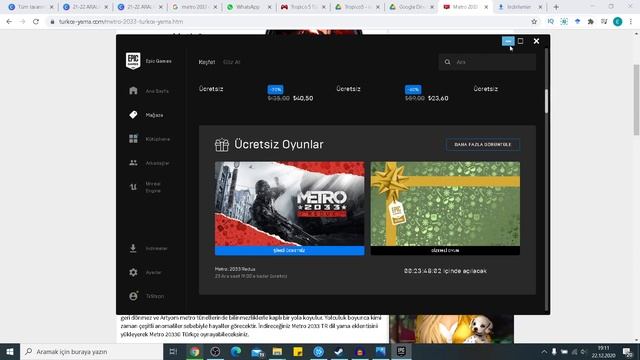Click the launcher vertical scrollbar

pyautogui.click(x=547, y=101)
